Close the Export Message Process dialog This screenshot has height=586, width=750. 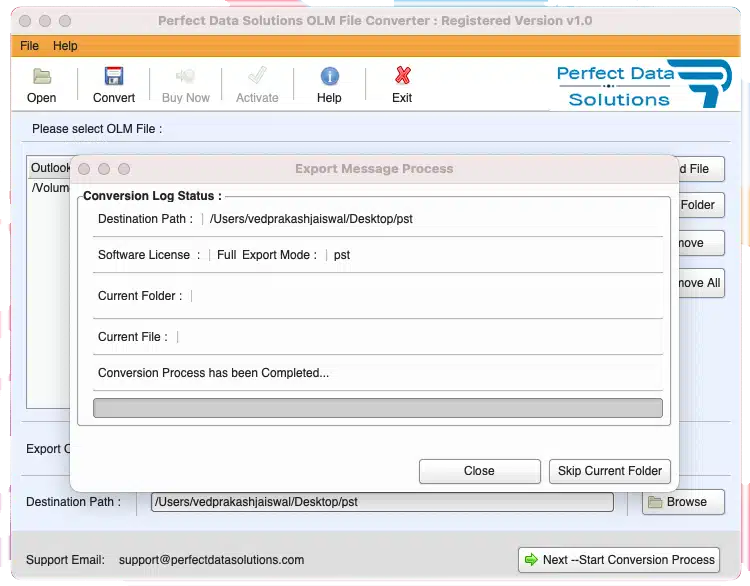(x=480, y=471)
